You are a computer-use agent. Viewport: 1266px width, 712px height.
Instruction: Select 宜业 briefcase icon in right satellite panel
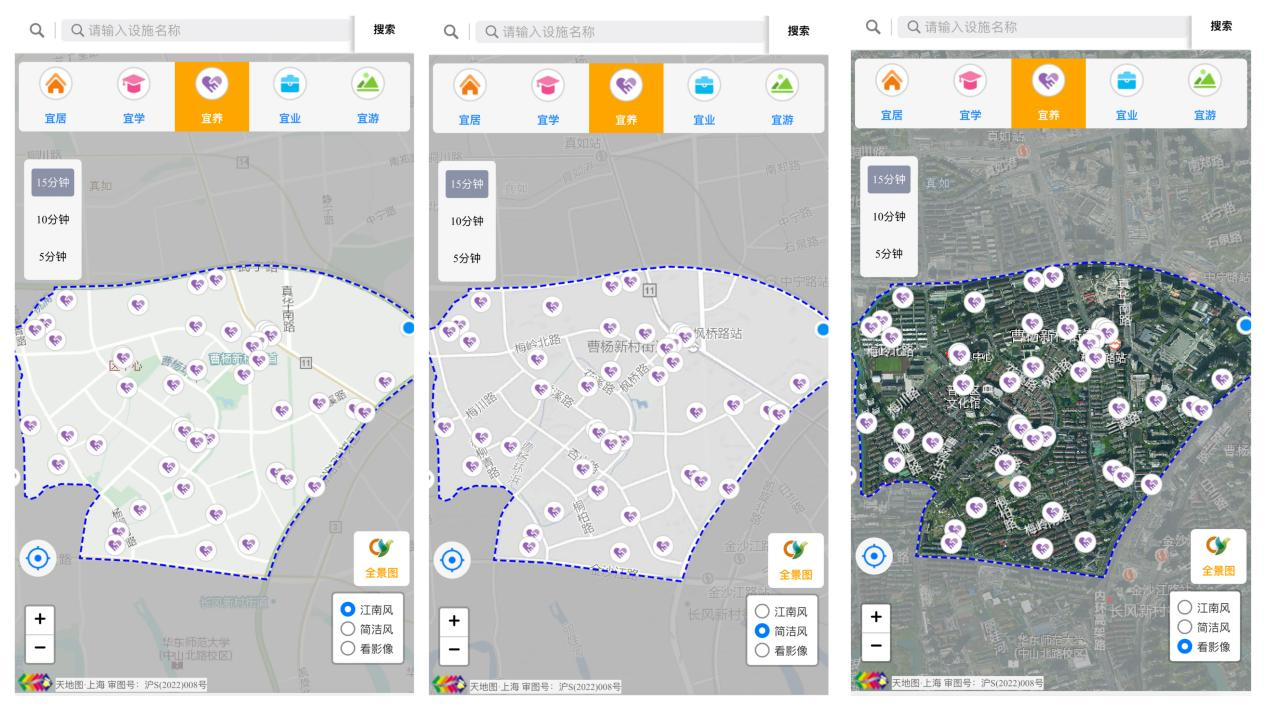pyautogui.click(x=1127, y=83)
